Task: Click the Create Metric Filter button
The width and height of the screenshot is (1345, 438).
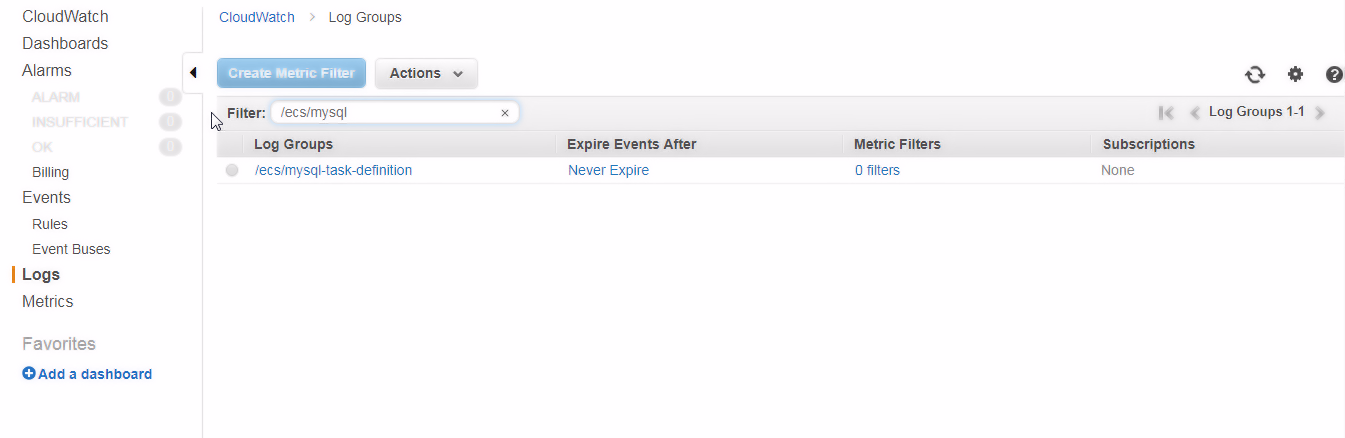Action: coord(292,73)
